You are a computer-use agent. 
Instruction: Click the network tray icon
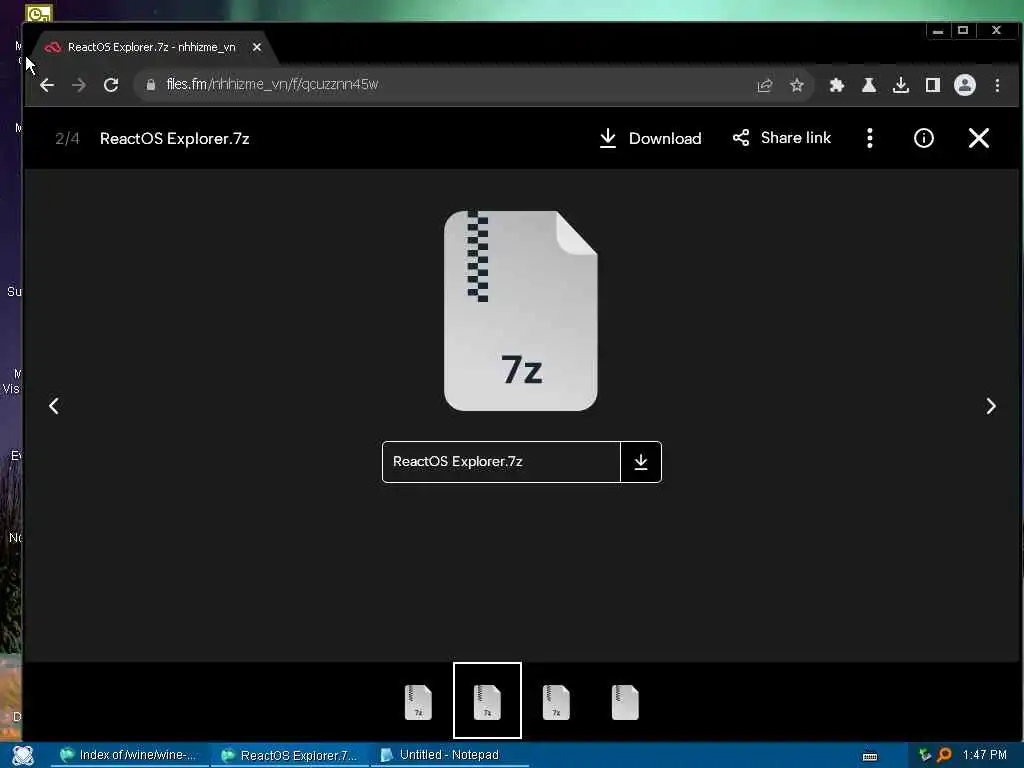click(924, 755)
